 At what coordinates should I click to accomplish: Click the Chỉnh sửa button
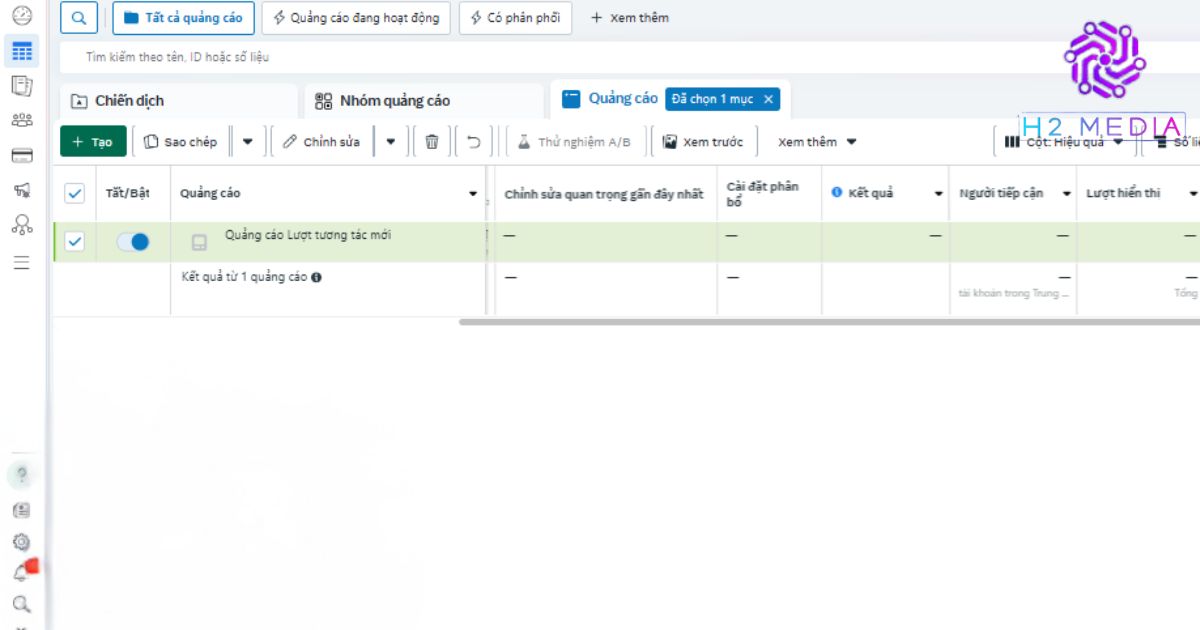(x=322, y=142)
